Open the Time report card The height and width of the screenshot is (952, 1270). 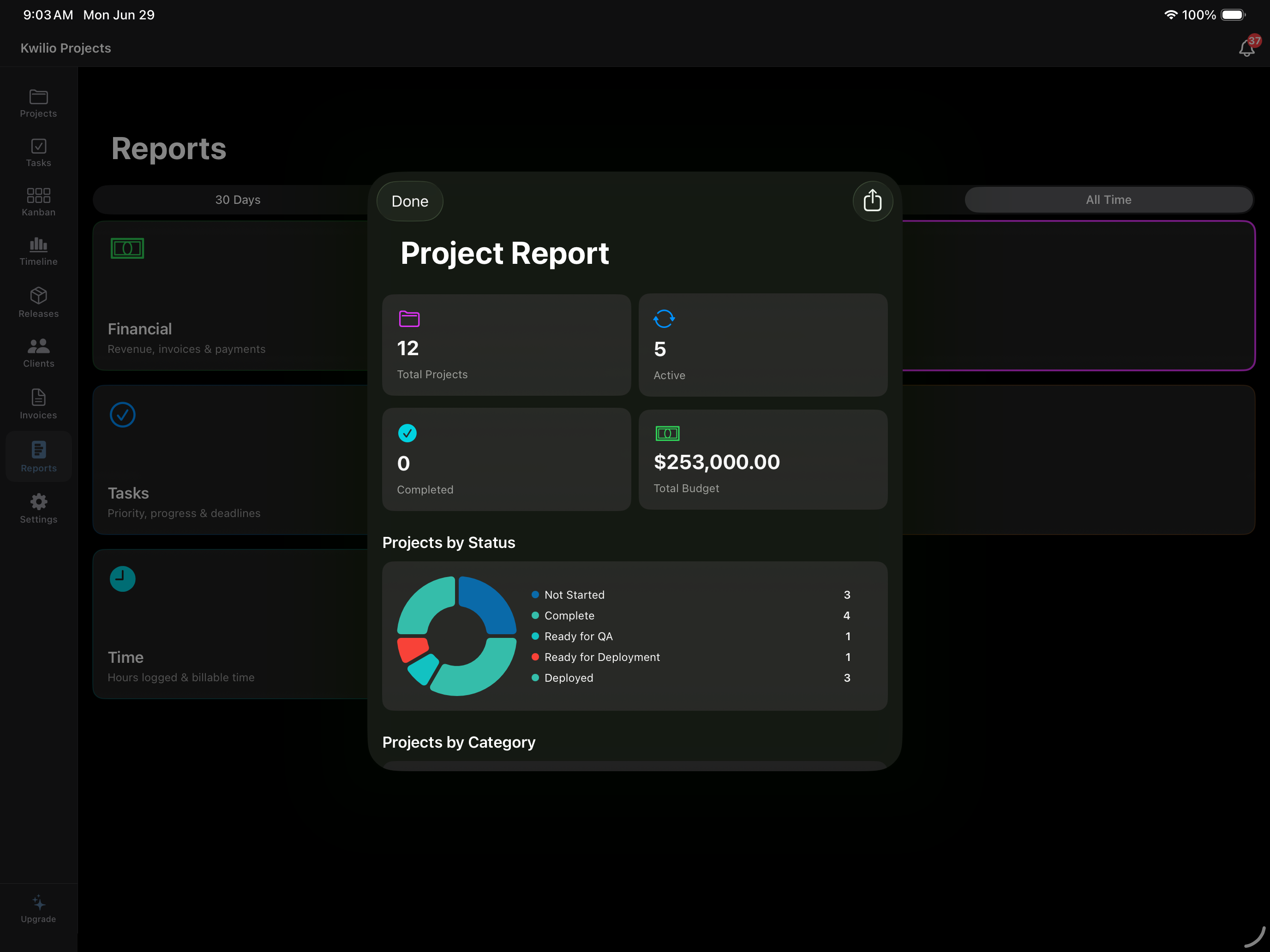click(x=230, y=625)
